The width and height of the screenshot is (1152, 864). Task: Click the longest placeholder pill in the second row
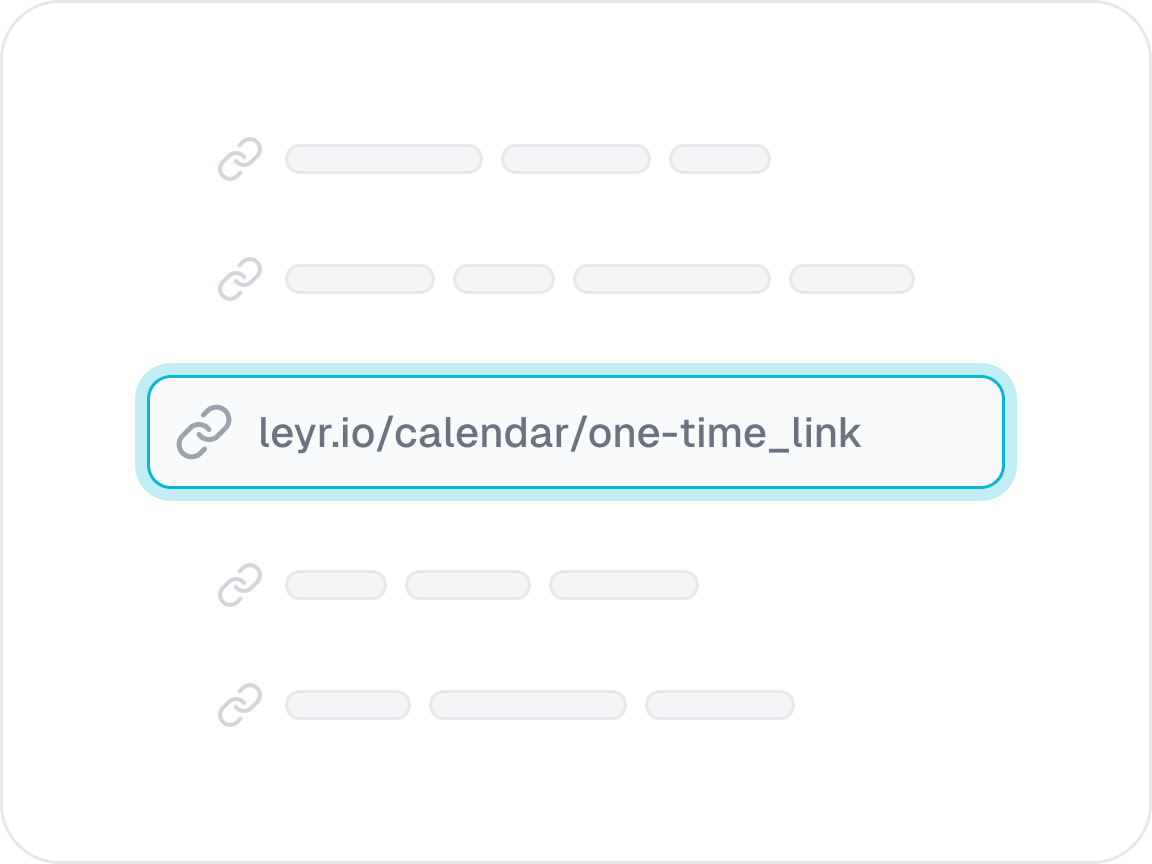[x=672, y=279]
